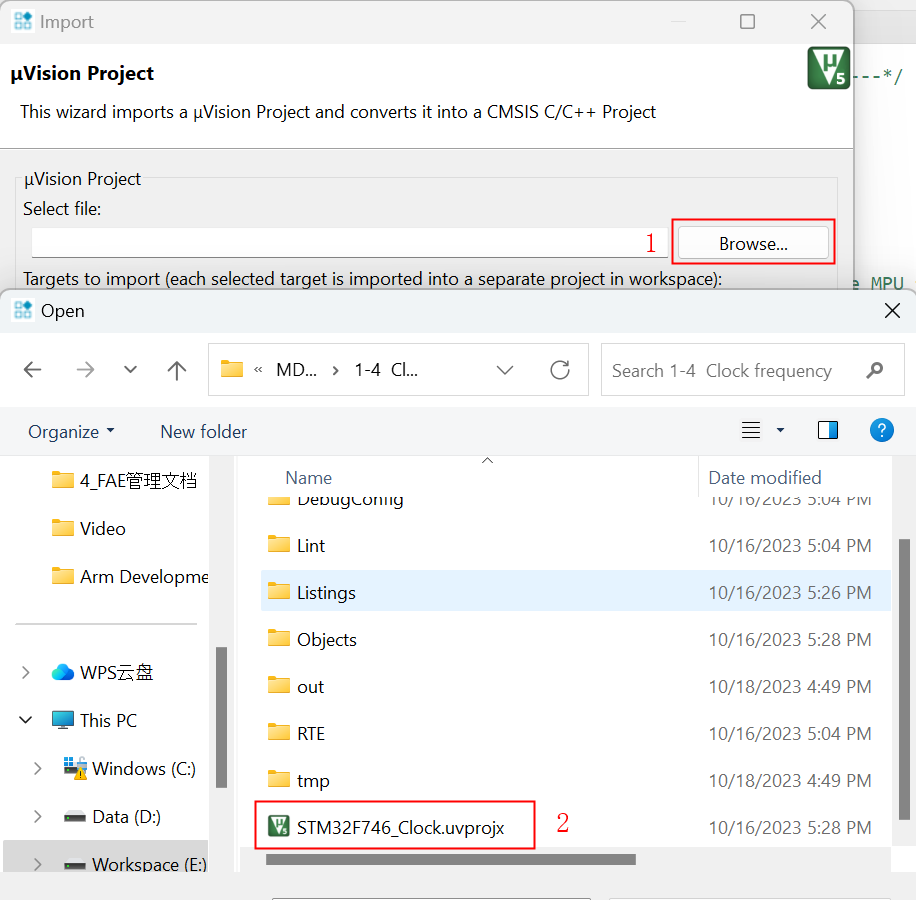Viewport: 916px width, 900px height.
Task: Open the Organize dropdown menu
Action: 70,432
